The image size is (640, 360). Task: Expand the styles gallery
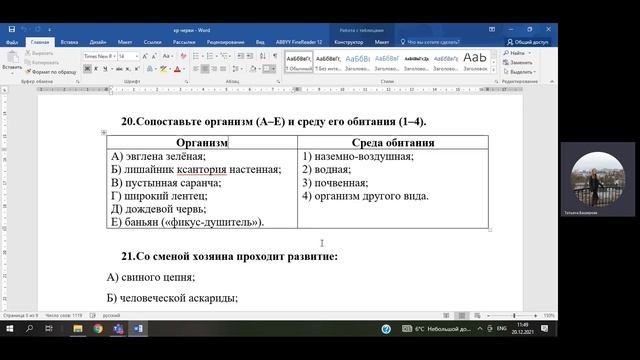pyautogui.click(x=494, y=70)
